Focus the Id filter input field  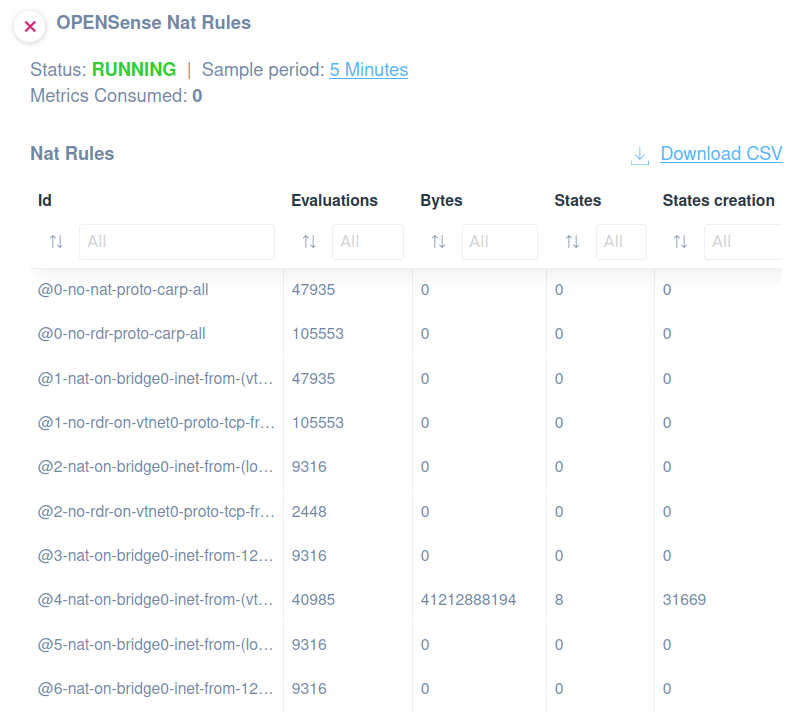[177, 242]
